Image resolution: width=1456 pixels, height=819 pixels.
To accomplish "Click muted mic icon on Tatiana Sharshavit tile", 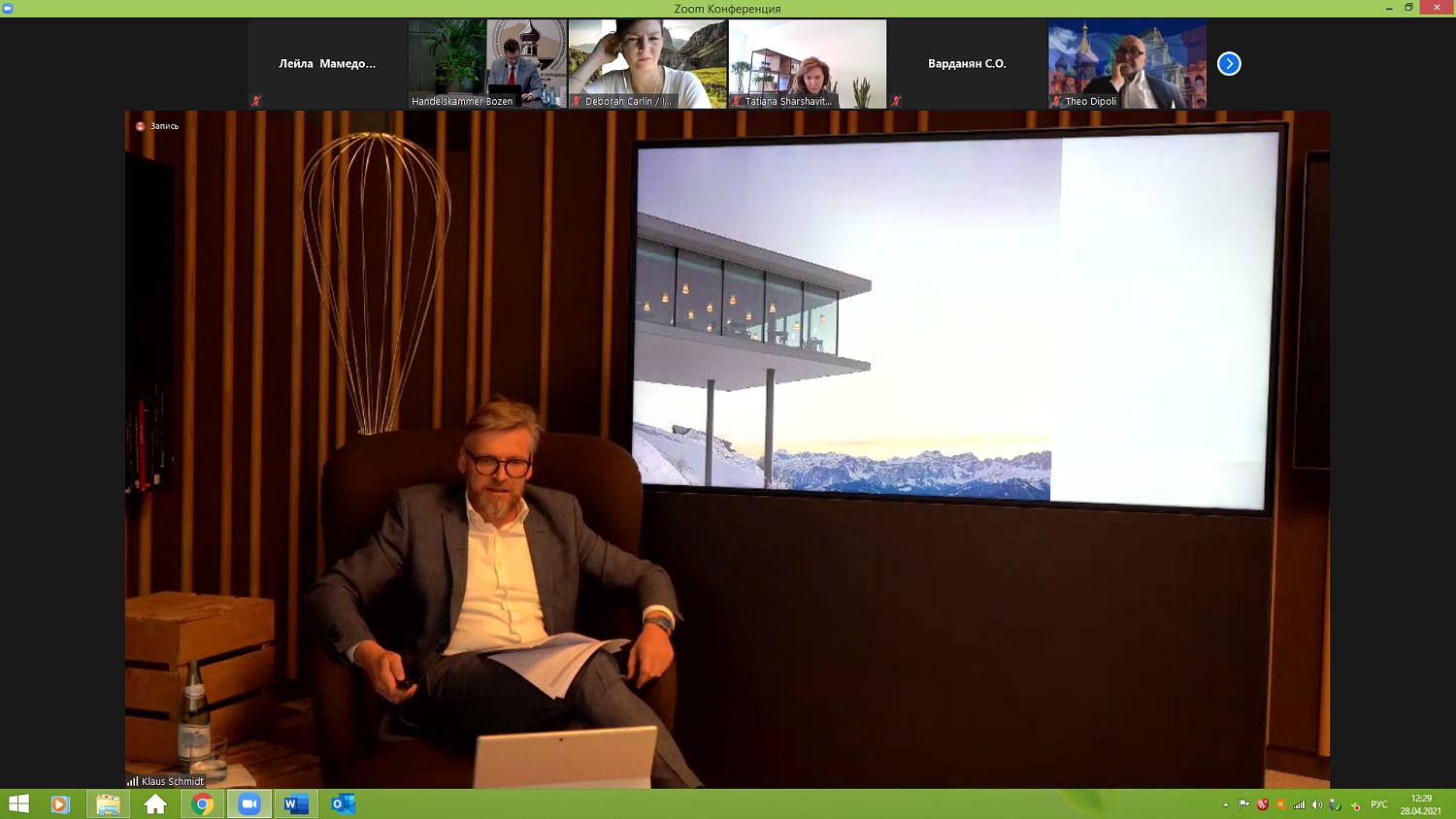I will point(737,101).
